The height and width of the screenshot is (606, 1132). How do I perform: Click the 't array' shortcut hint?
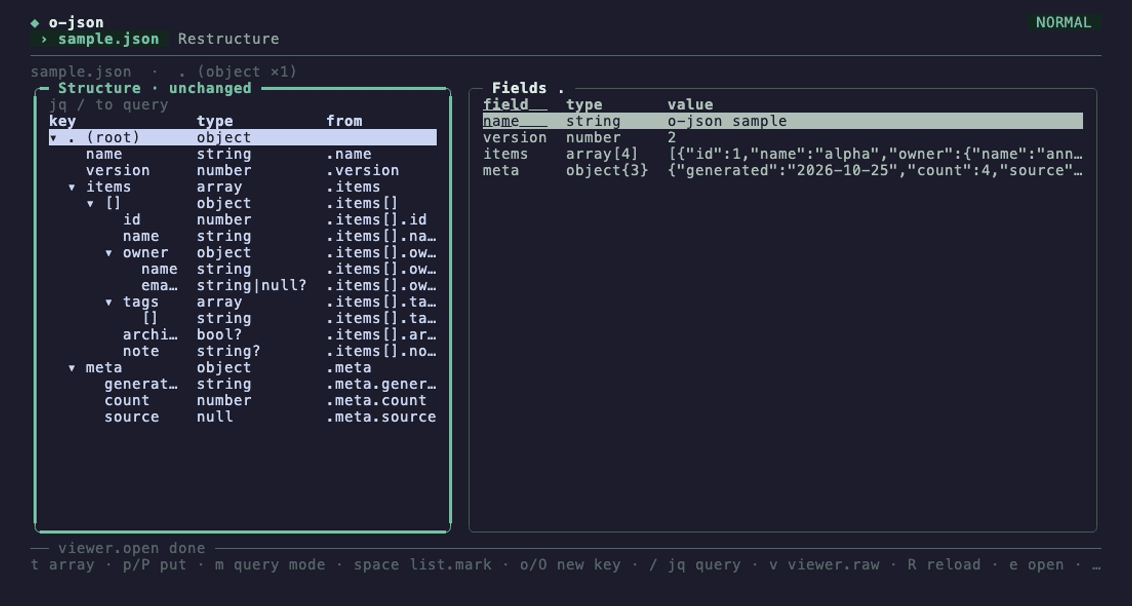point(63,565)
